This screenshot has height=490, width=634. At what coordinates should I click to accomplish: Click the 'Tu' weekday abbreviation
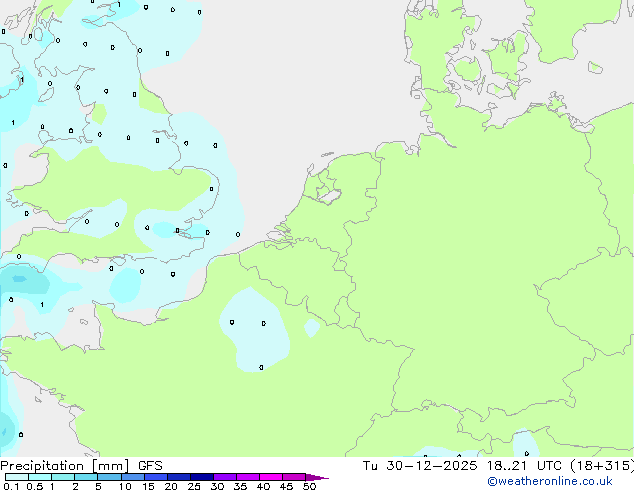coord(370,466)
